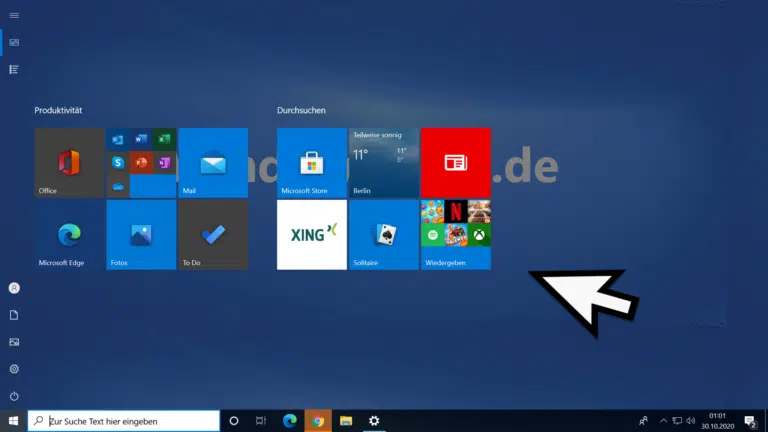Screen dimensions: 768x432
Task: Open Task View on the taskbar
Action: click(261, 421)
